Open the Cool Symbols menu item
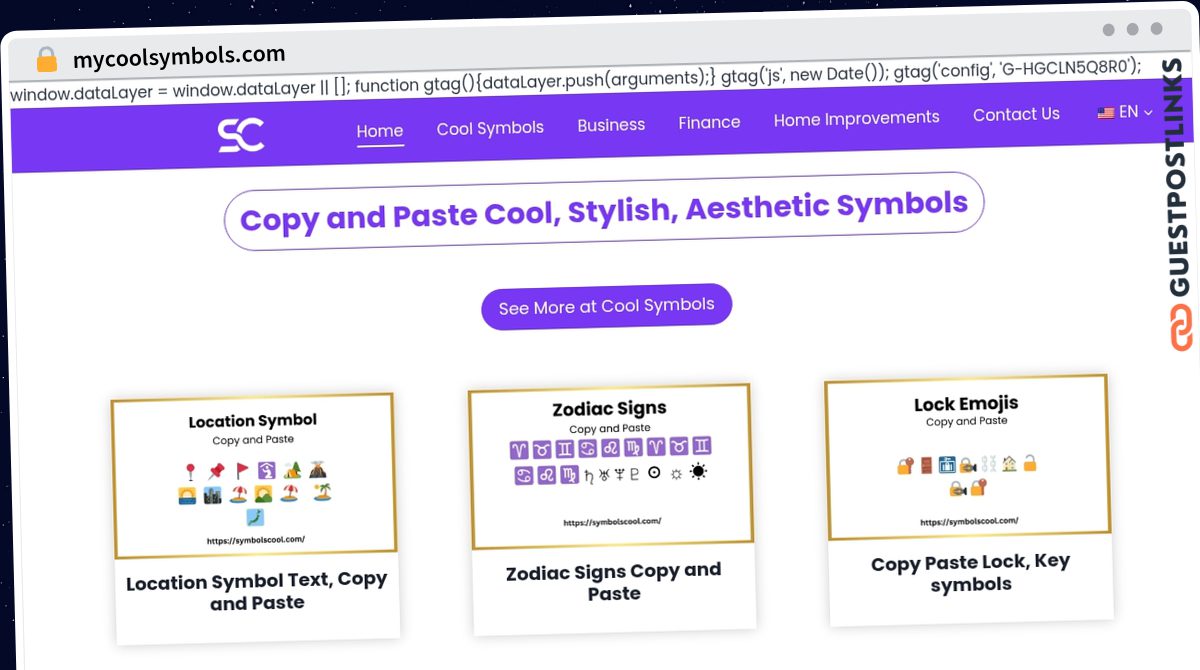The height and width of the screenshot is (670, 1200). tap(490, 128)
